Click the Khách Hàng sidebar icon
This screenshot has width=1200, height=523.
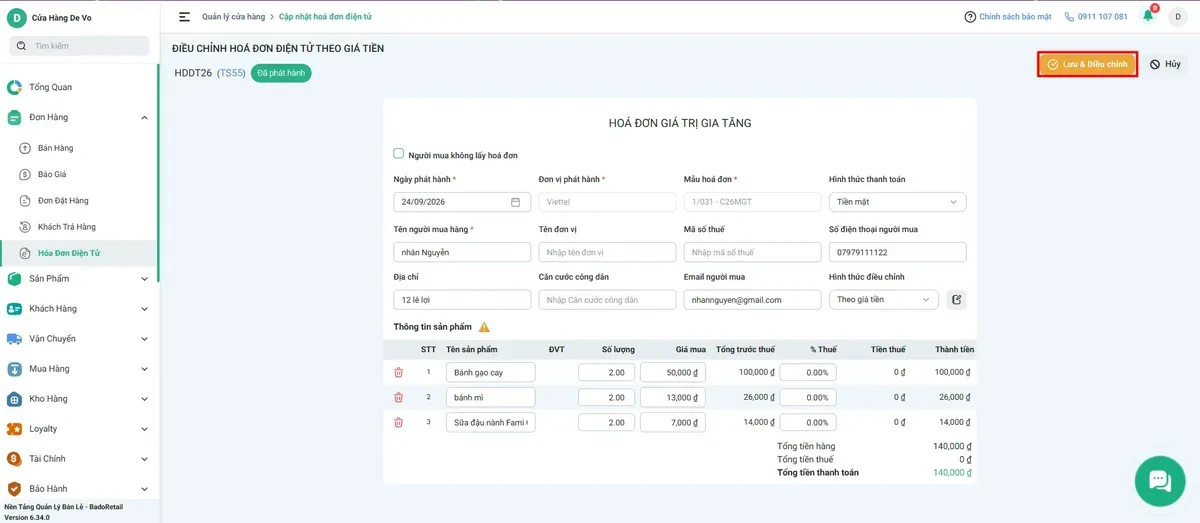(x=14, y=309)
